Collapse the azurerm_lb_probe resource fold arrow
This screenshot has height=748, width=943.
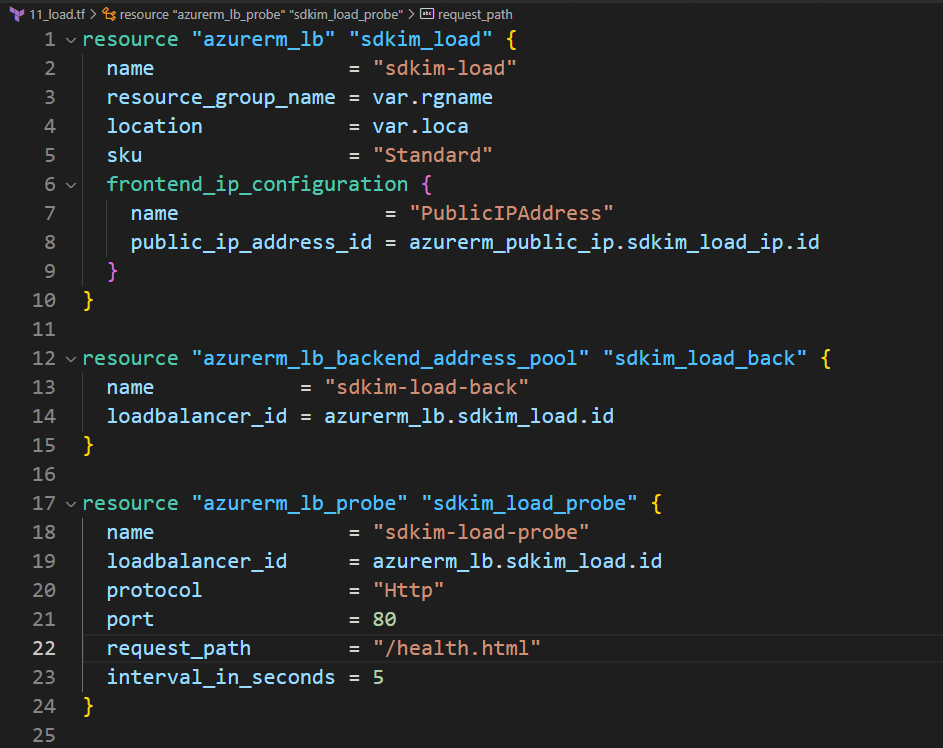(71, 504)
